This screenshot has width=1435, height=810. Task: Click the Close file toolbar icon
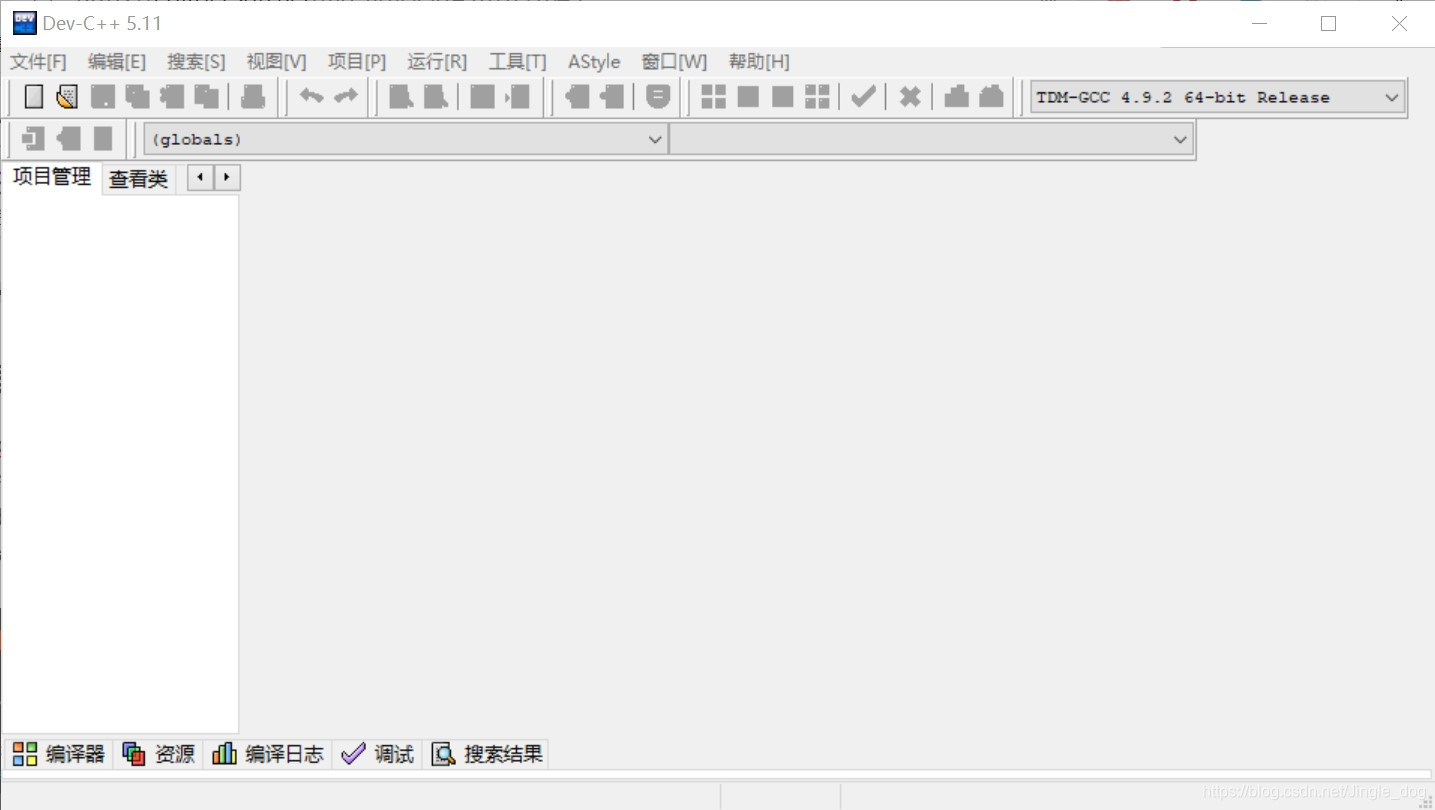pos(172,97)
